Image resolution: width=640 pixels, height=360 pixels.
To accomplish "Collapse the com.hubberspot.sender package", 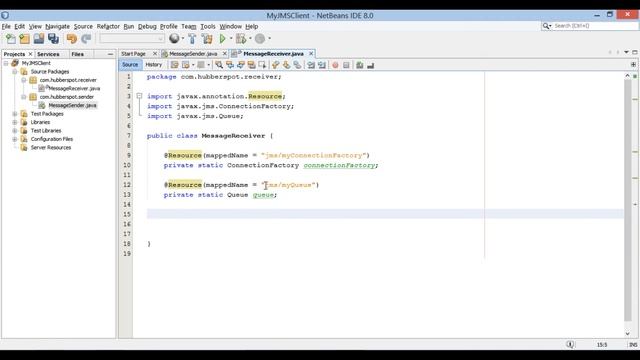I will point(24,97).
